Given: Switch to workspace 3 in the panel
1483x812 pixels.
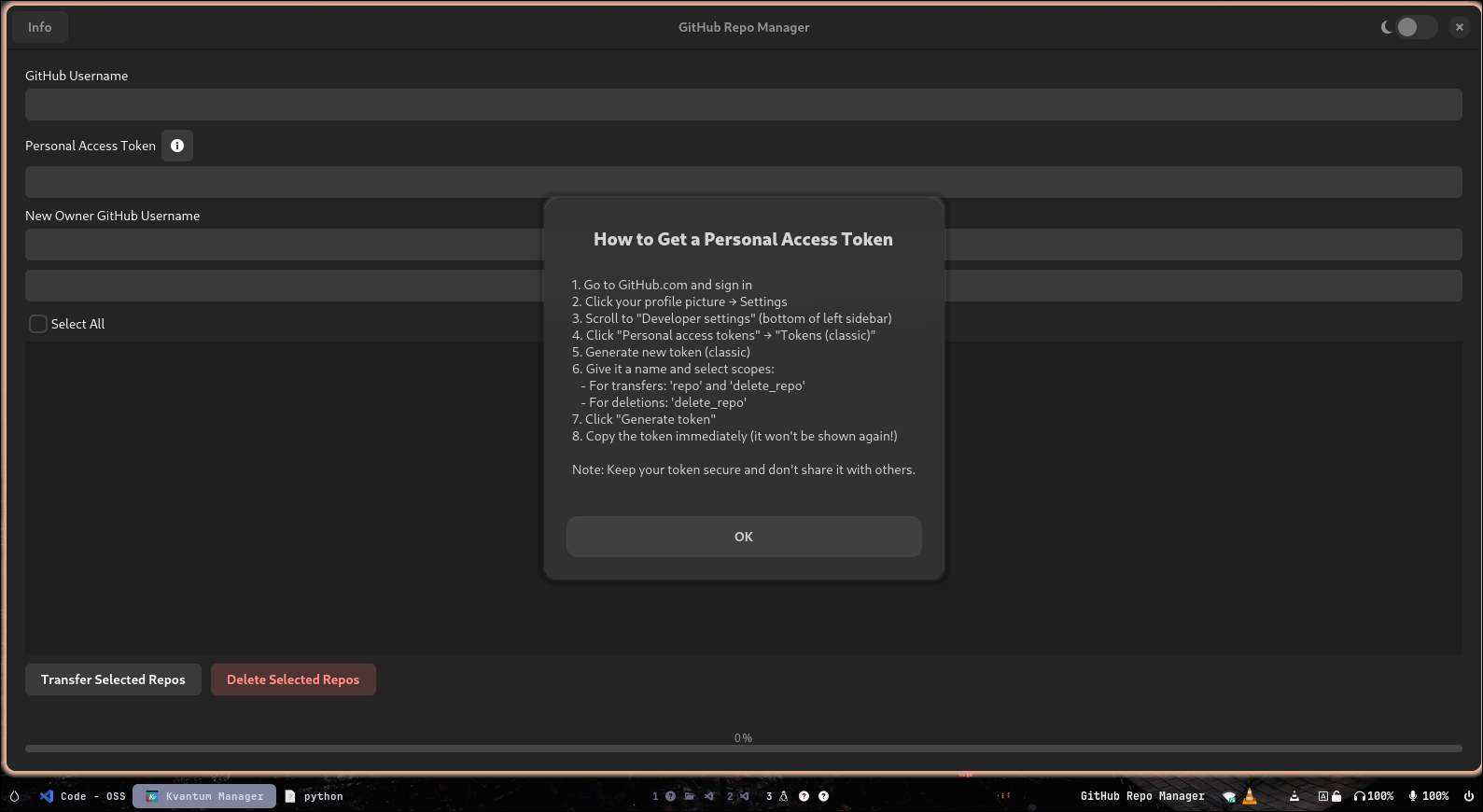Looking at the screenshot, I should tap(769, 796).
